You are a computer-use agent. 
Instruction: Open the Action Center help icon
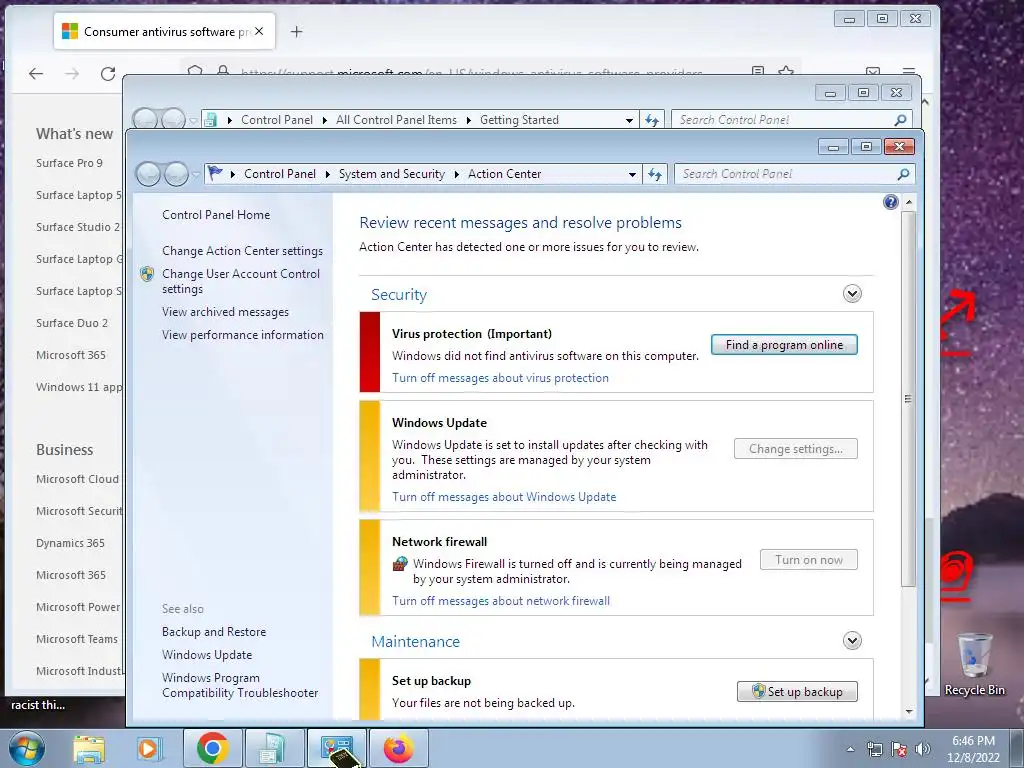tap(890, 202)
